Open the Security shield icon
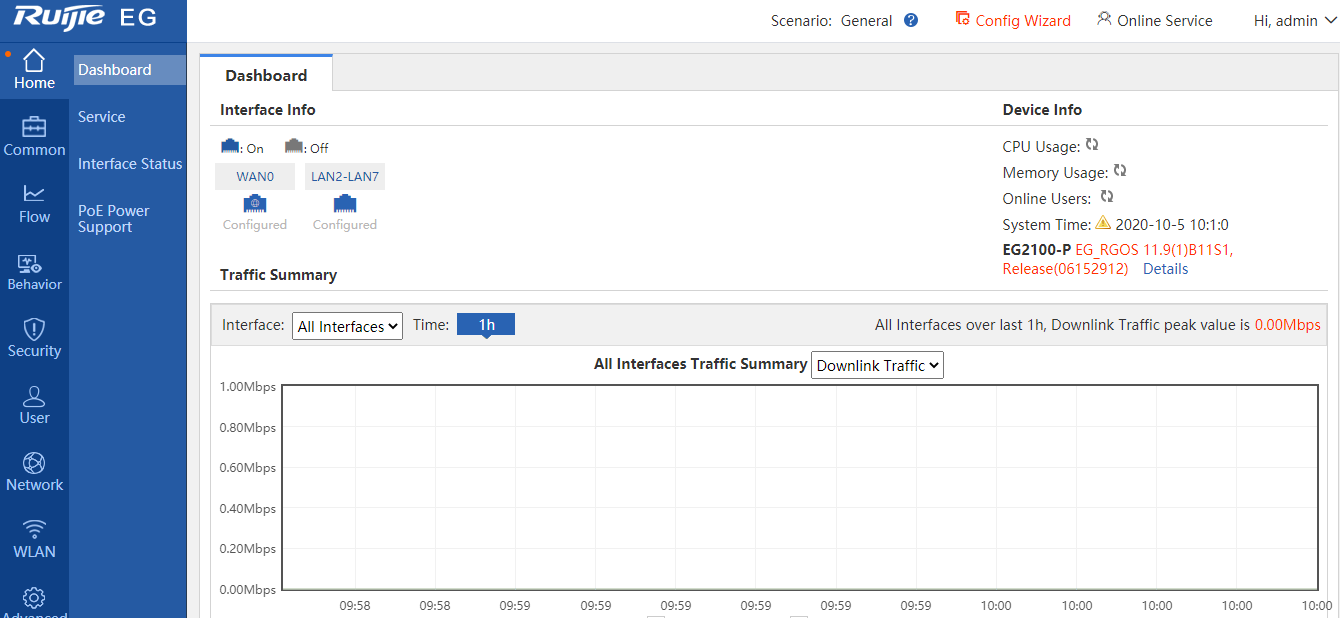This screenshot has height=618, width=1340. tap(34, 329)
